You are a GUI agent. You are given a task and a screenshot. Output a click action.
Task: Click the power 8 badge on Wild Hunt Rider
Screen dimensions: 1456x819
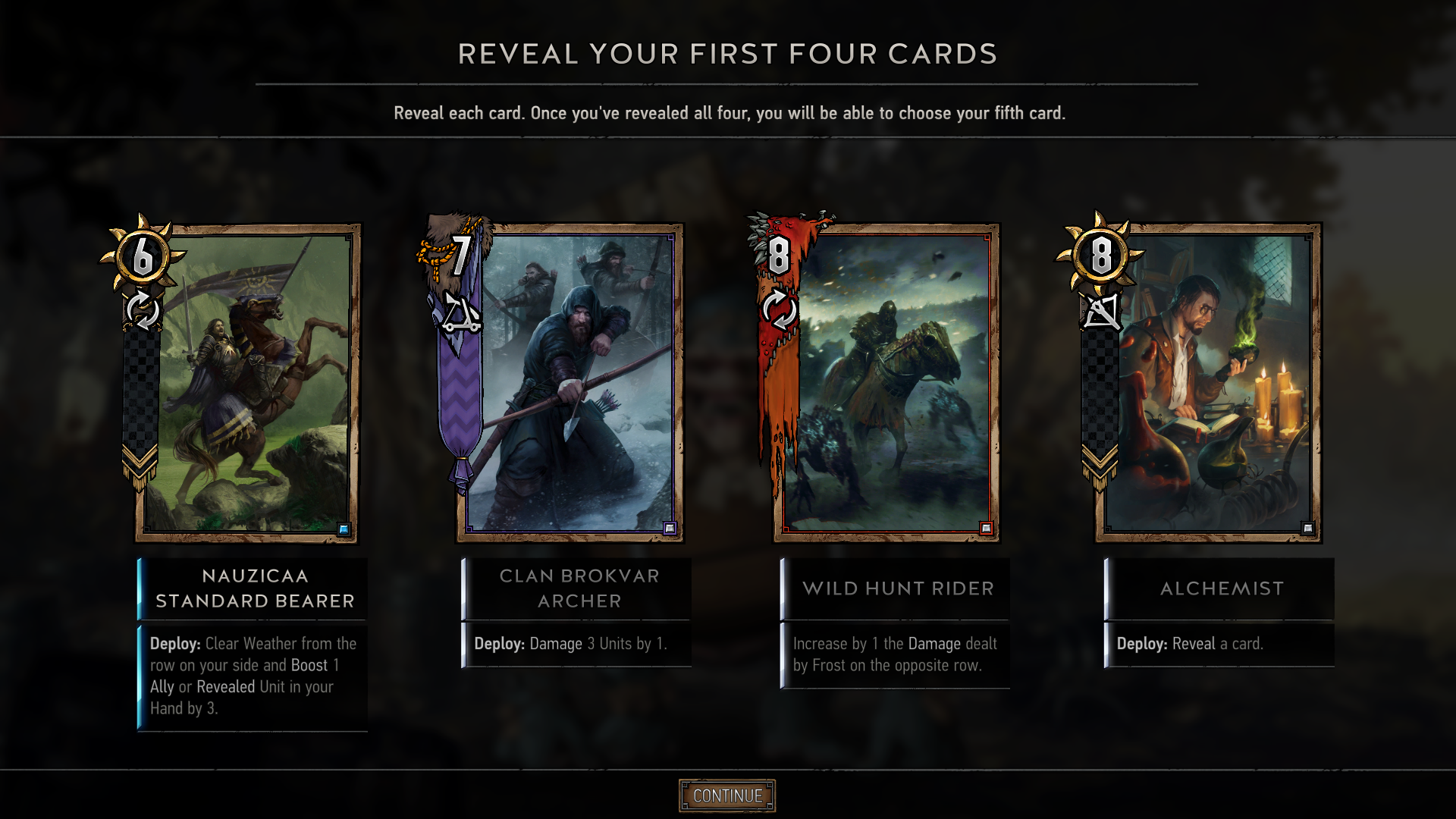pyautogui.click(x=779, y=255)
